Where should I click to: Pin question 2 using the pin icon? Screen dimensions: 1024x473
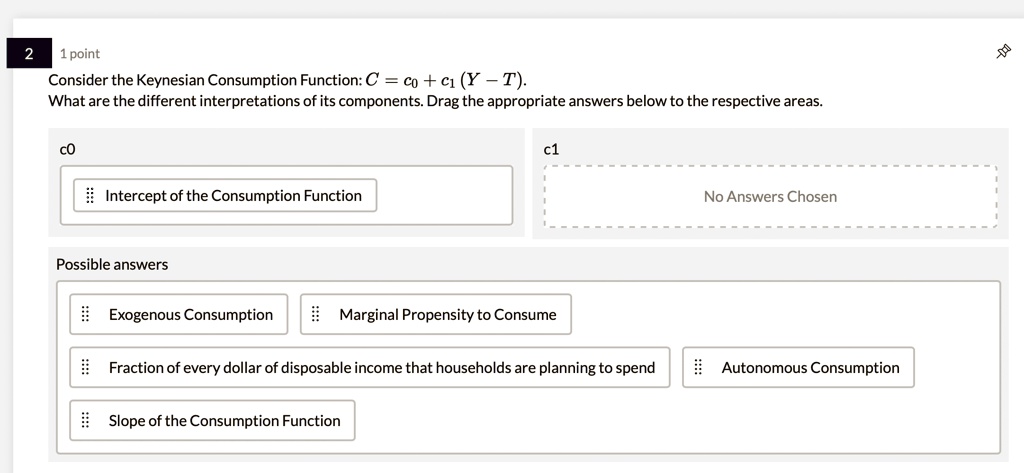coord(1003,52)
